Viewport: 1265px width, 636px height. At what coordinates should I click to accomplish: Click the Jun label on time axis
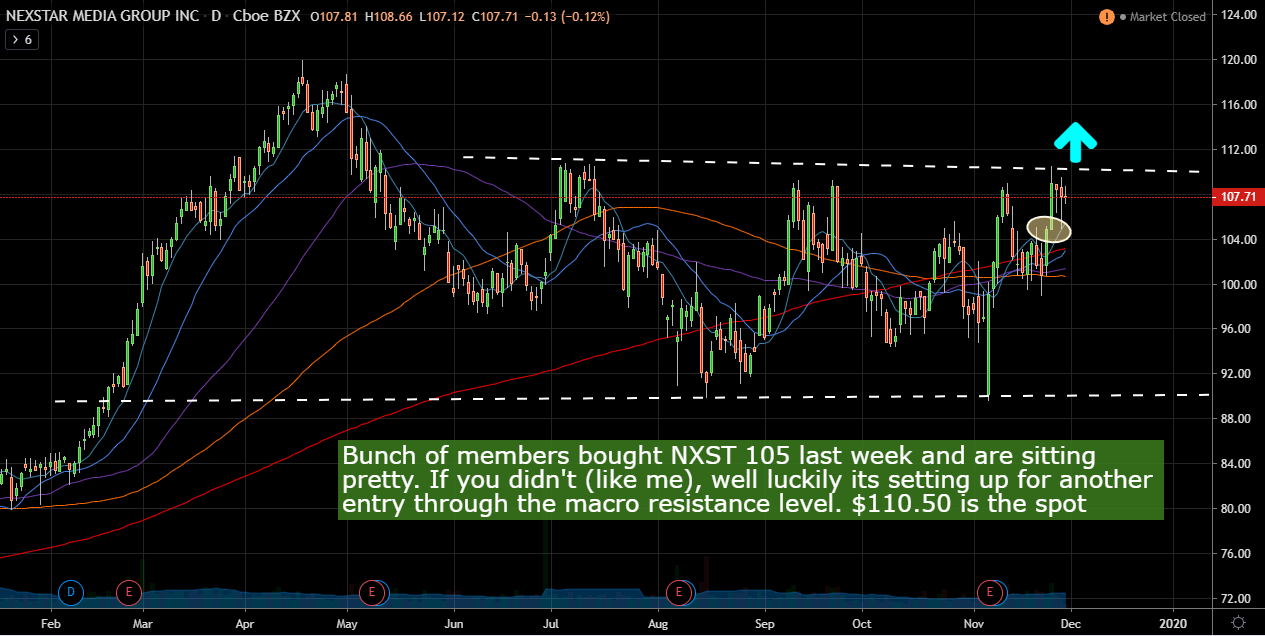453,622
